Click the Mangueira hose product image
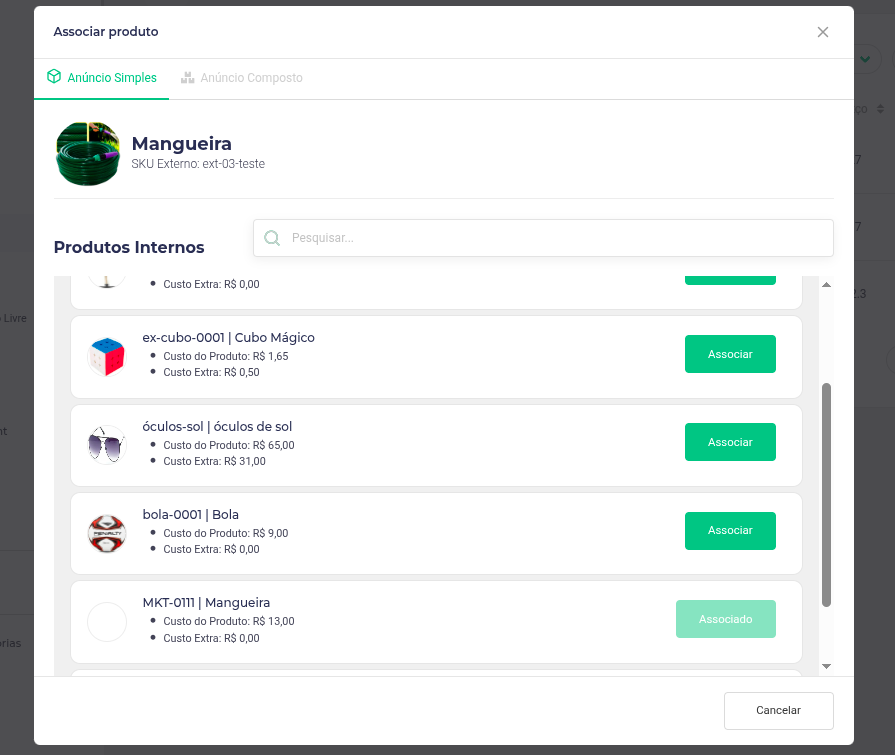Screen dimensions: 895x755 click(x=88, y=154)
